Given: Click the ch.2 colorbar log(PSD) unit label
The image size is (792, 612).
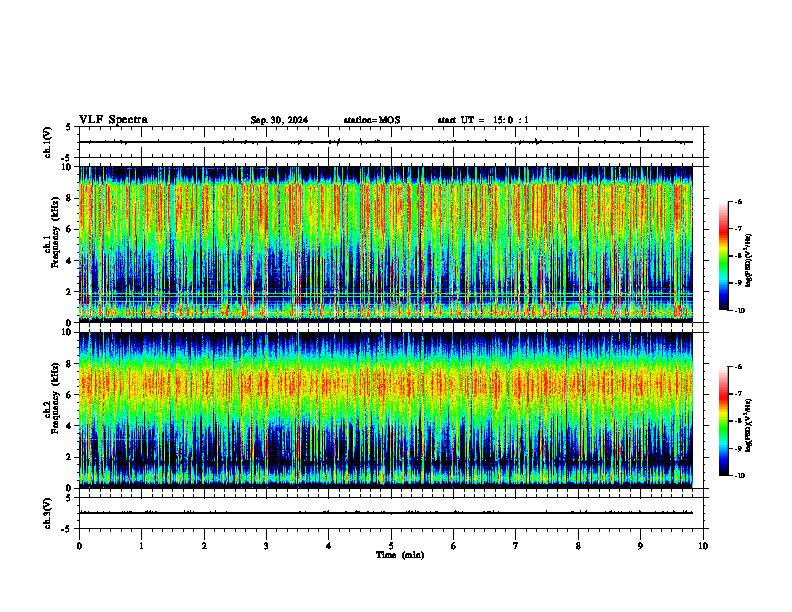Looking at the screenshot, I should (x=749, y=426).
